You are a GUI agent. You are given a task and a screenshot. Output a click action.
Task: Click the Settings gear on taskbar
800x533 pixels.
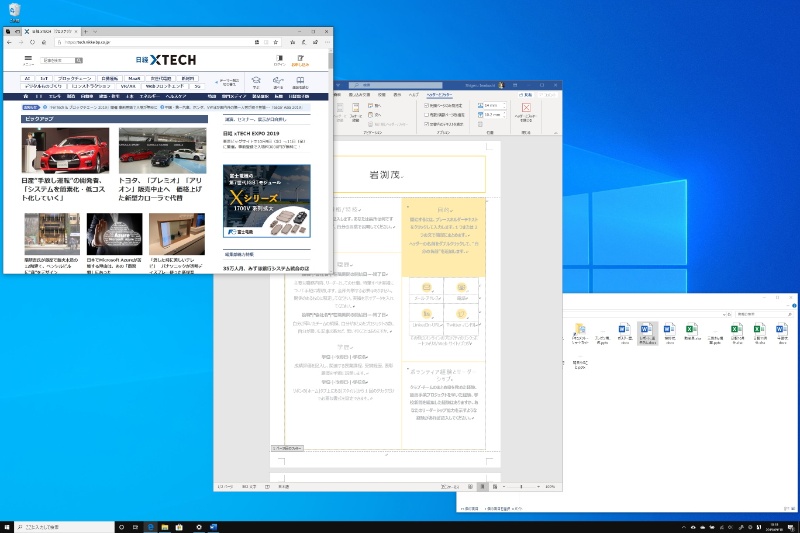point(198,527)
